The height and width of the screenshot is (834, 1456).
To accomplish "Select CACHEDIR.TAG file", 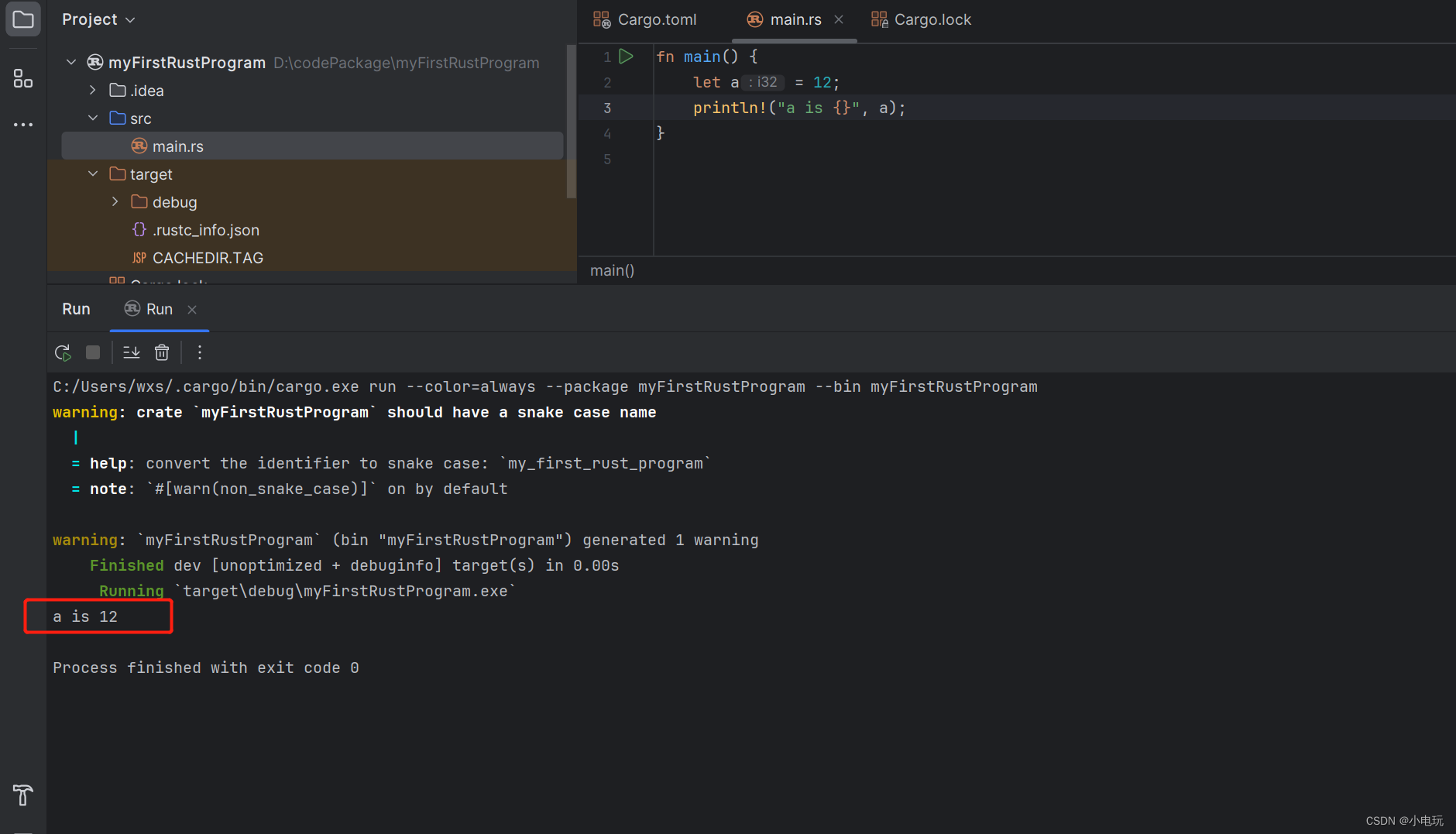I will pyautogui.click(x=312, y=257).
